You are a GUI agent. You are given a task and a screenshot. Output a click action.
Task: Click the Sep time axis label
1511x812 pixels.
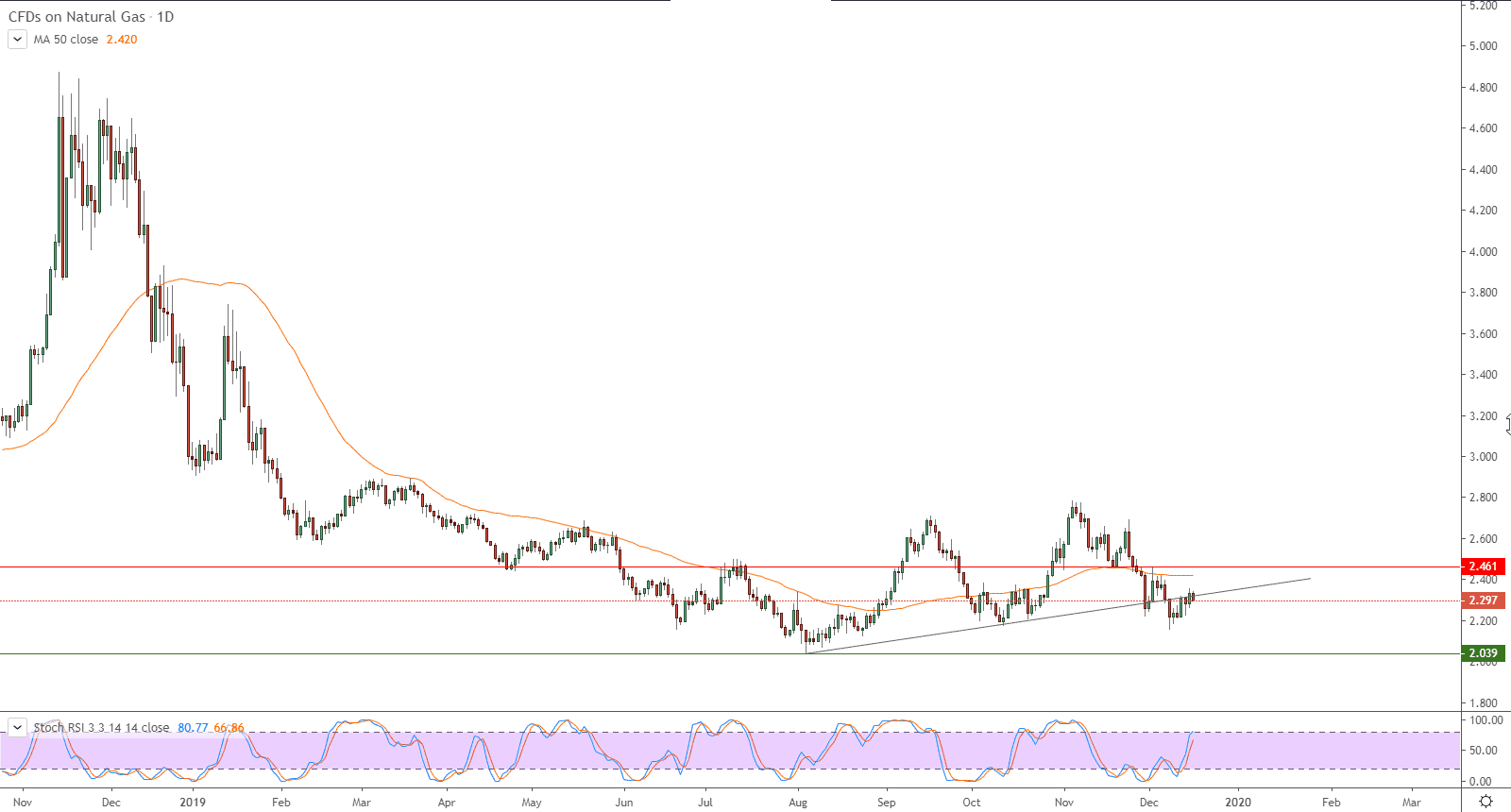point(886,803)
